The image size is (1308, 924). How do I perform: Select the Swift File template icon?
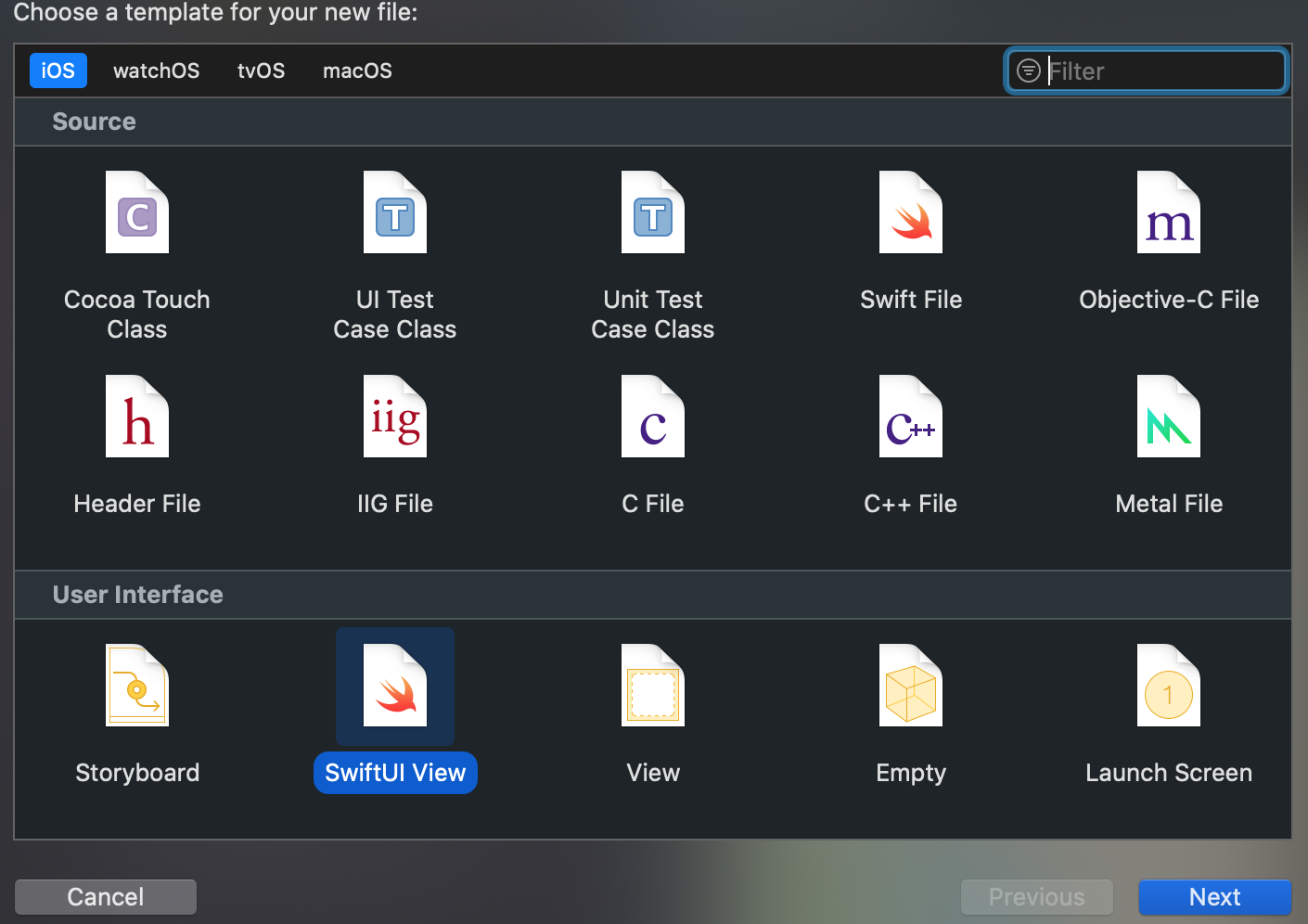911,212
